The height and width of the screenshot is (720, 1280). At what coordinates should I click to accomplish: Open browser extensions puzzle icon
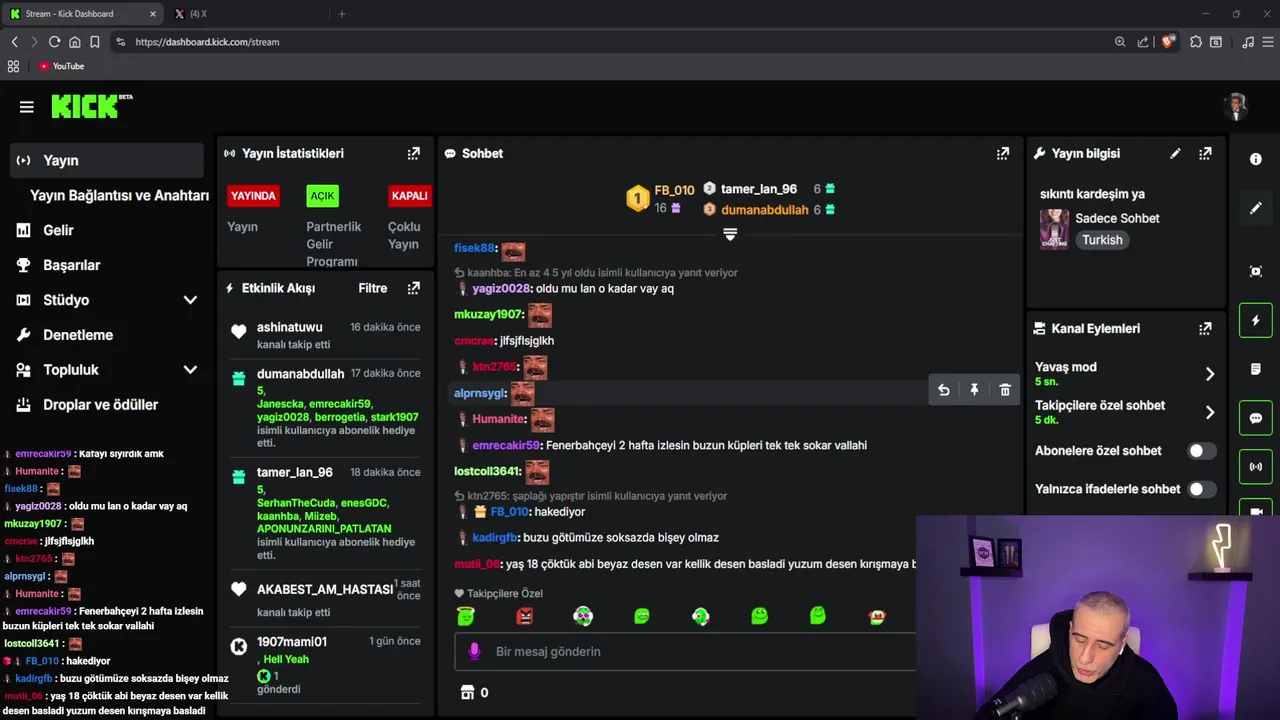click(1196, 42)
